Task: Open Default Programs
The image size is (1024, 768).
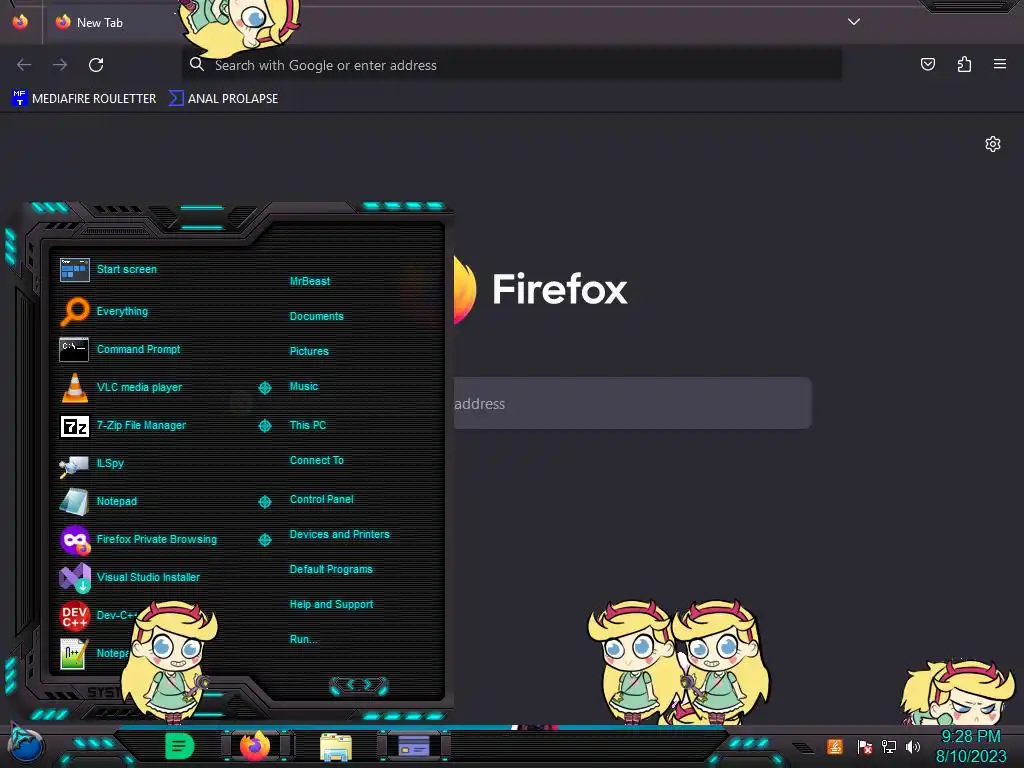Action: pos(330,569)
